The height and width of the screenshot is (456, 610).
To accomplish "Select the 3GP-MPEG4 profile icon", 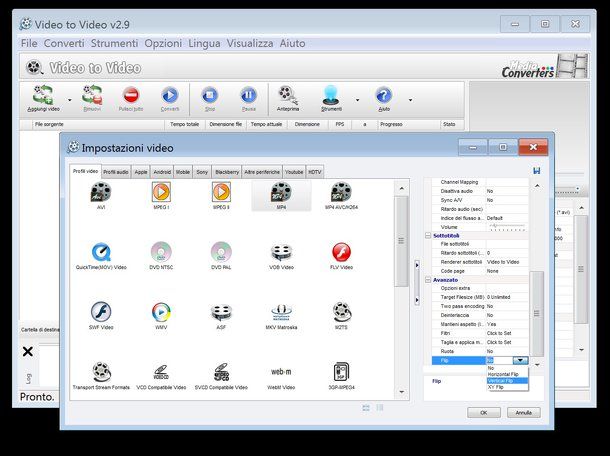I will [341, 372].
